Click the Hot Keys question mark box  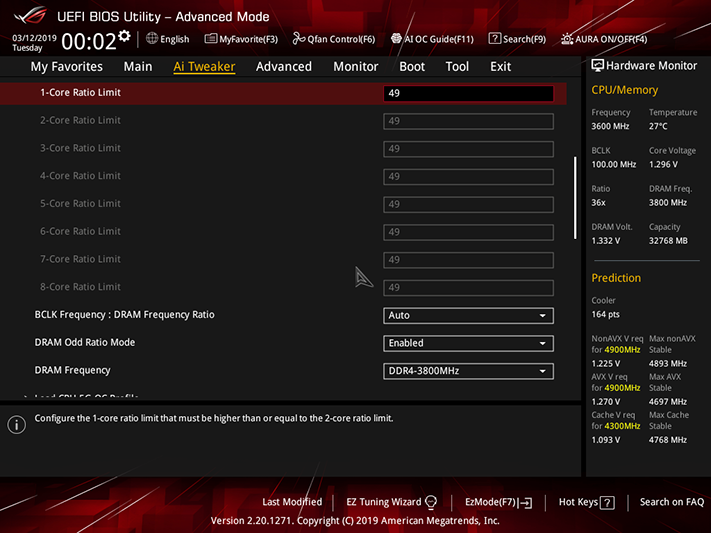click(607, 503)
